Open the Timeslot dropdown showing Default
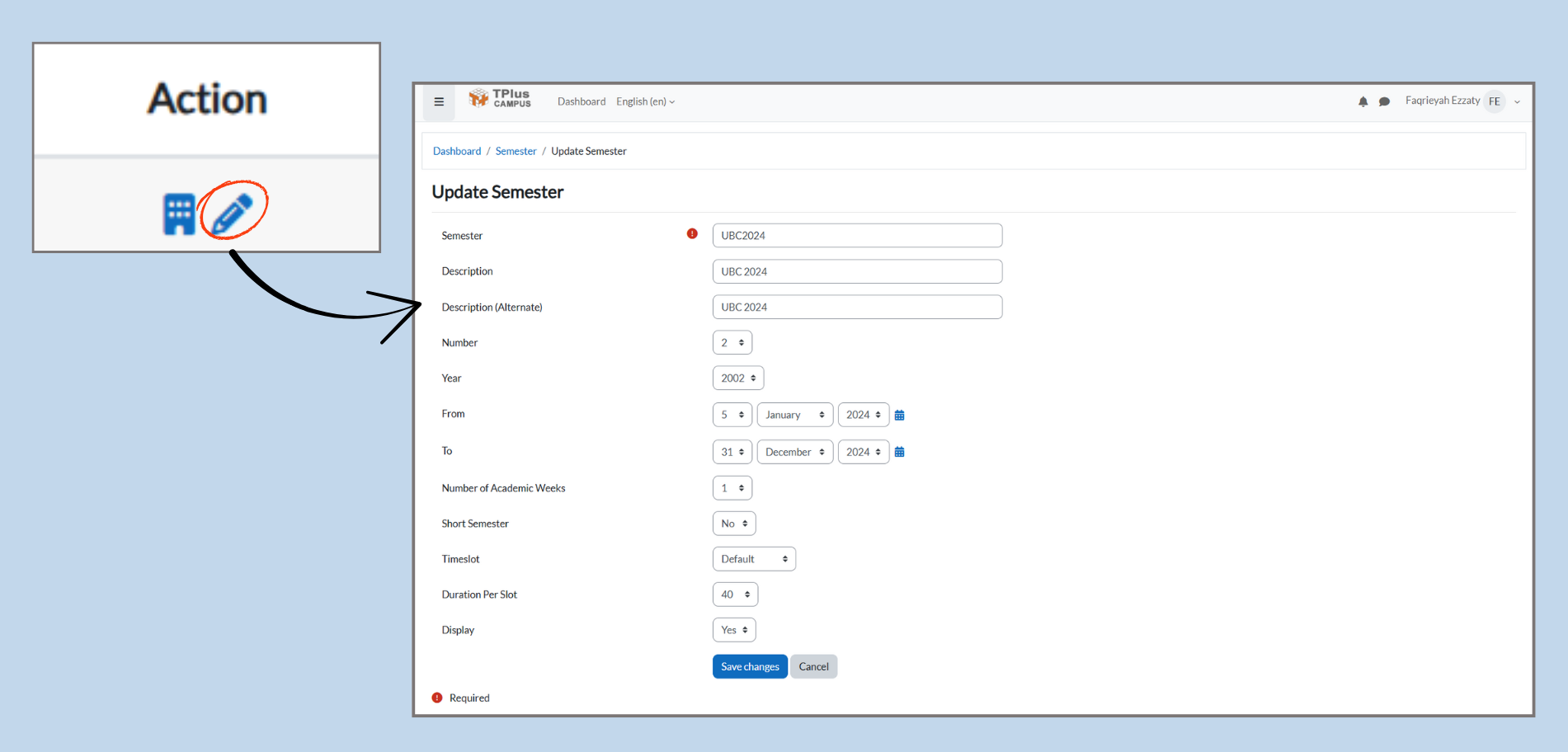The width and height of the screenshot is (1568, 752). coord(754,559)
